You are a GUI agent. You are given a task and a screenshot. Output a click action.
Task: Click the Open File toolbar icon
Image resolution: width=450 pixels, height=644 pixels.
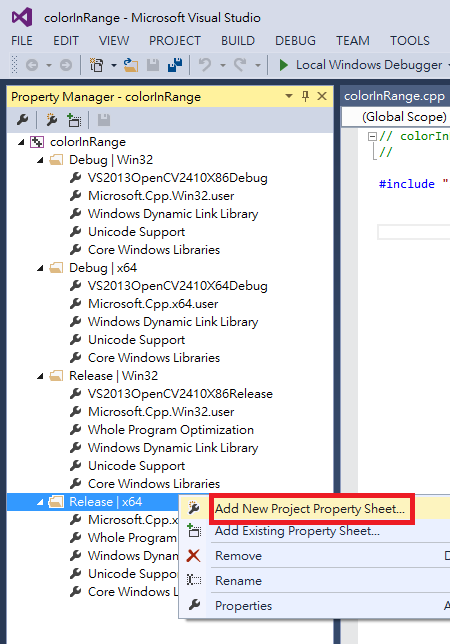point(131,65)
